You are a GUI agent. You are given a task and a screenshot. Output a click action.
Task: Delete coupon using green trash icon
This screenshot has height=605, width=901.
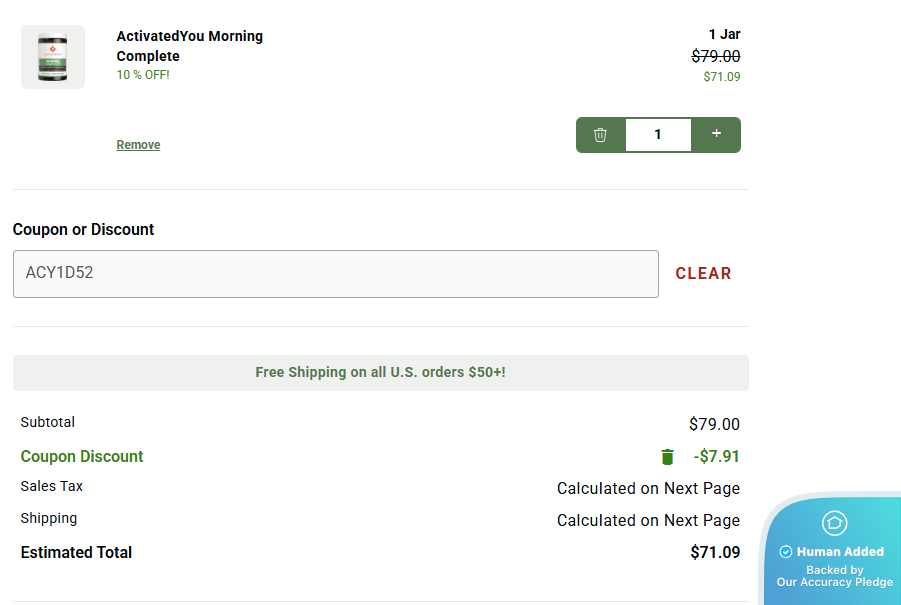click(667, 457)
